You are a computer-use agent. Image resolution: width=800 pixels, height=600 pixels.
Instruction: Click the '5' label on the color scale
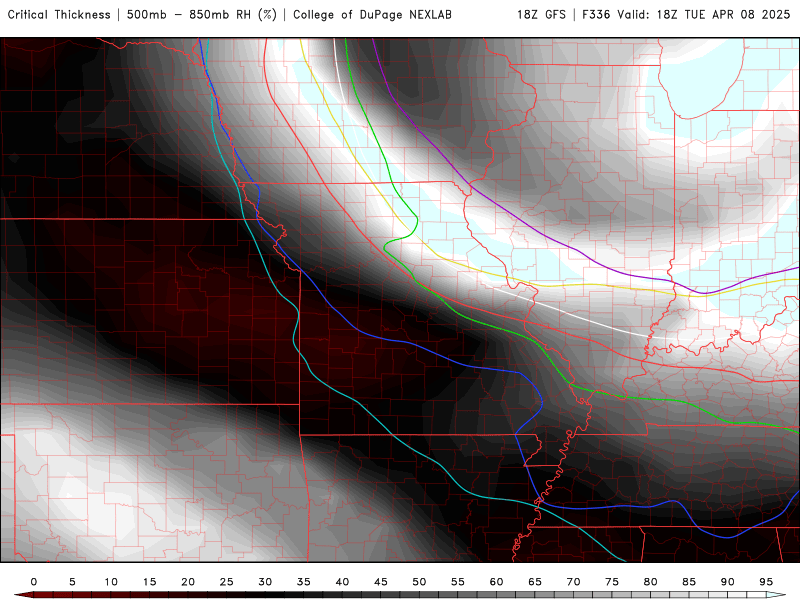72,582
